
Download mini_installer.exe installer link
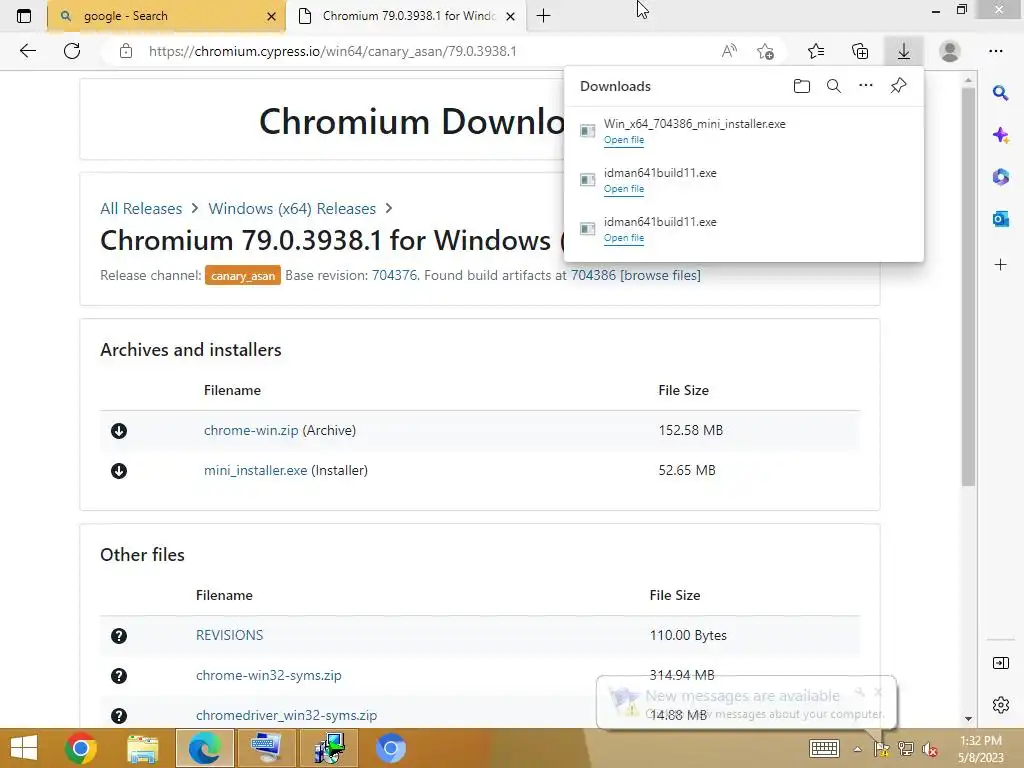point(255,470)
